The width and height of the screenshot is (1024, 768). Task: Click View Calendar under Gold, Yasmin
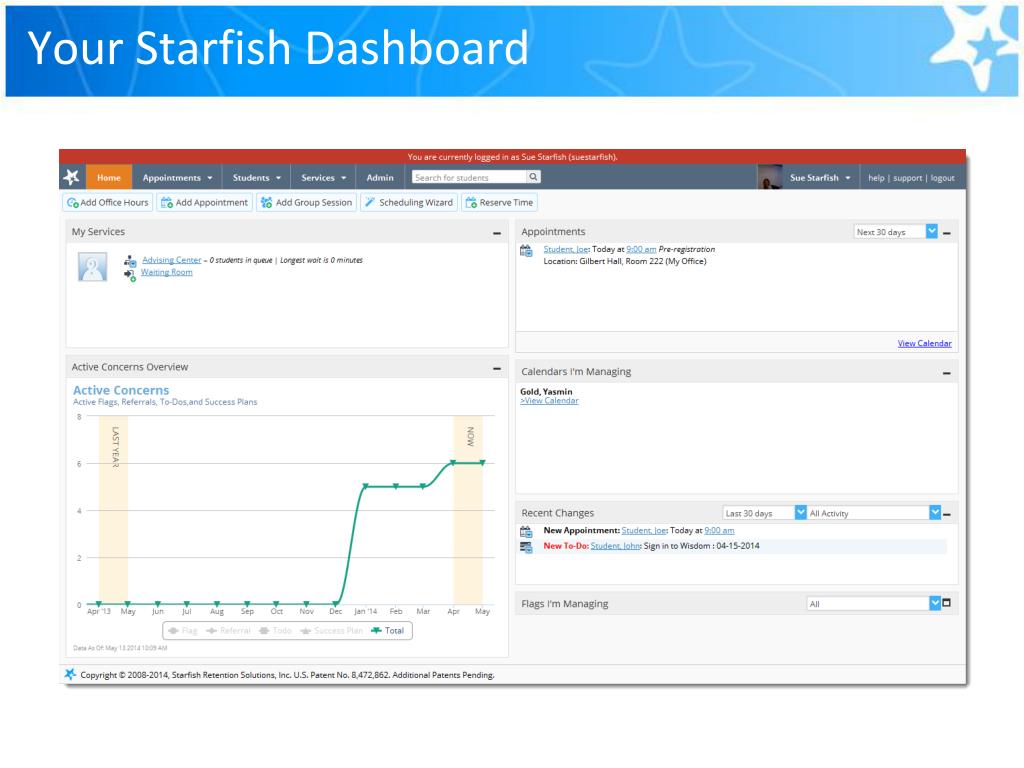549,401
